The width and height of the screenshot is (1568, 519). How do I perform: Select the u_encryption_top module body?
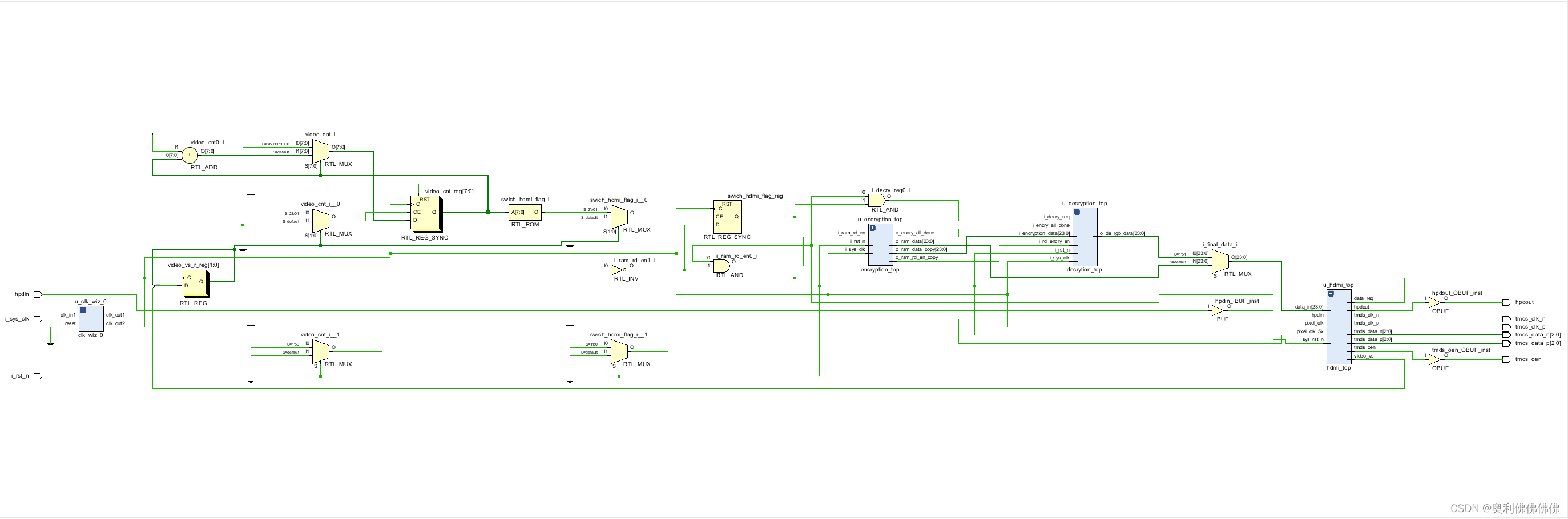click(x=881, y=245)
